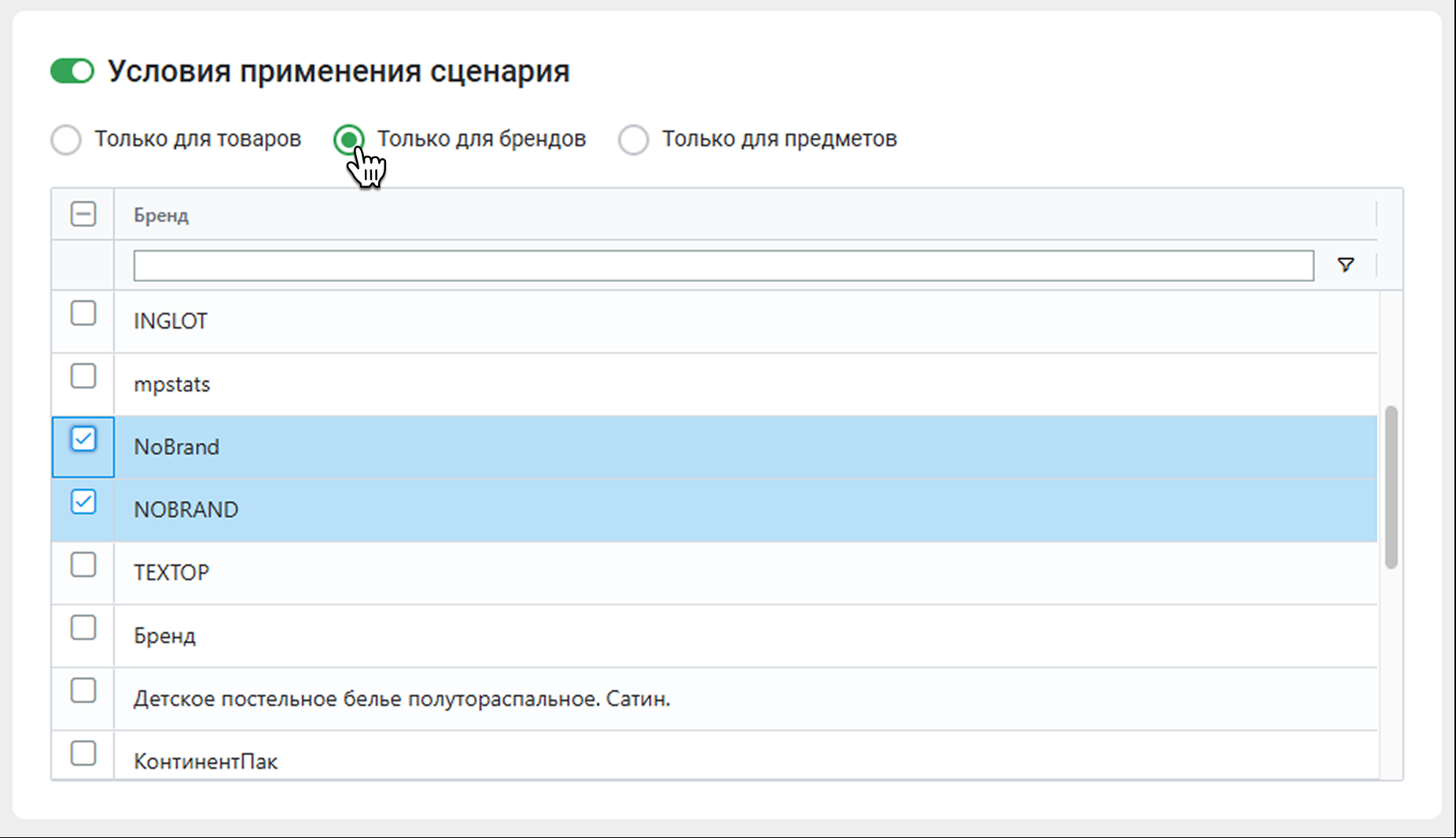Click the INGLOT row name
Image resolution: width=1456 pixels, height=838 pixels.
point(171,322)
